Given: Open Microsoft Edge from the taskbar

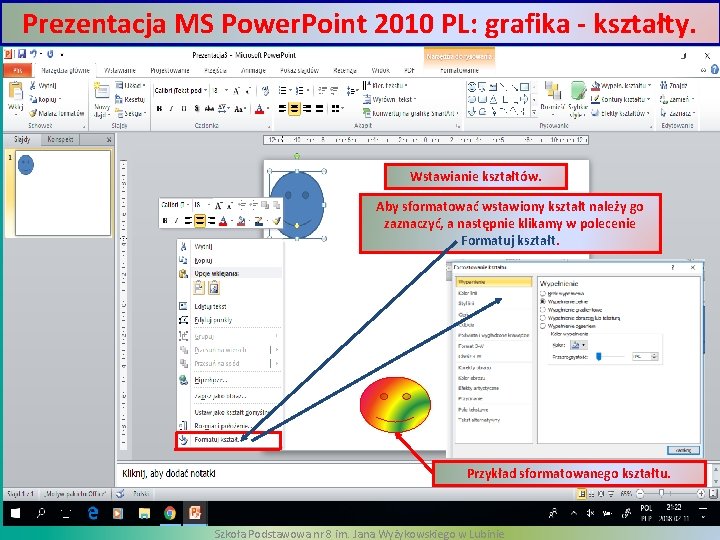Looking at the screenshot, I should [x=93, y=513].
